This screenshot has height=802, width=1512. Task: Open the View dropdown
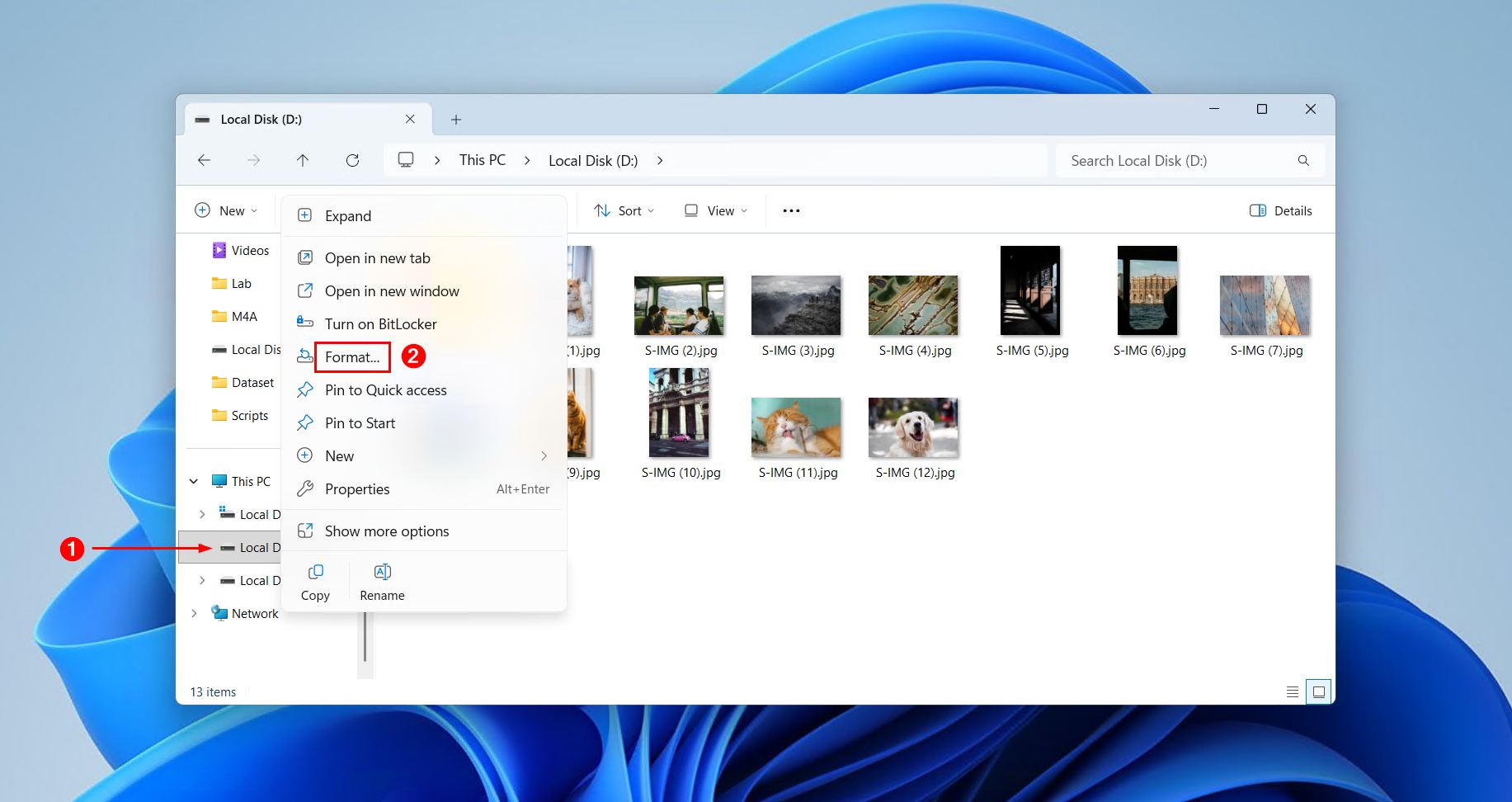(716, 210)
